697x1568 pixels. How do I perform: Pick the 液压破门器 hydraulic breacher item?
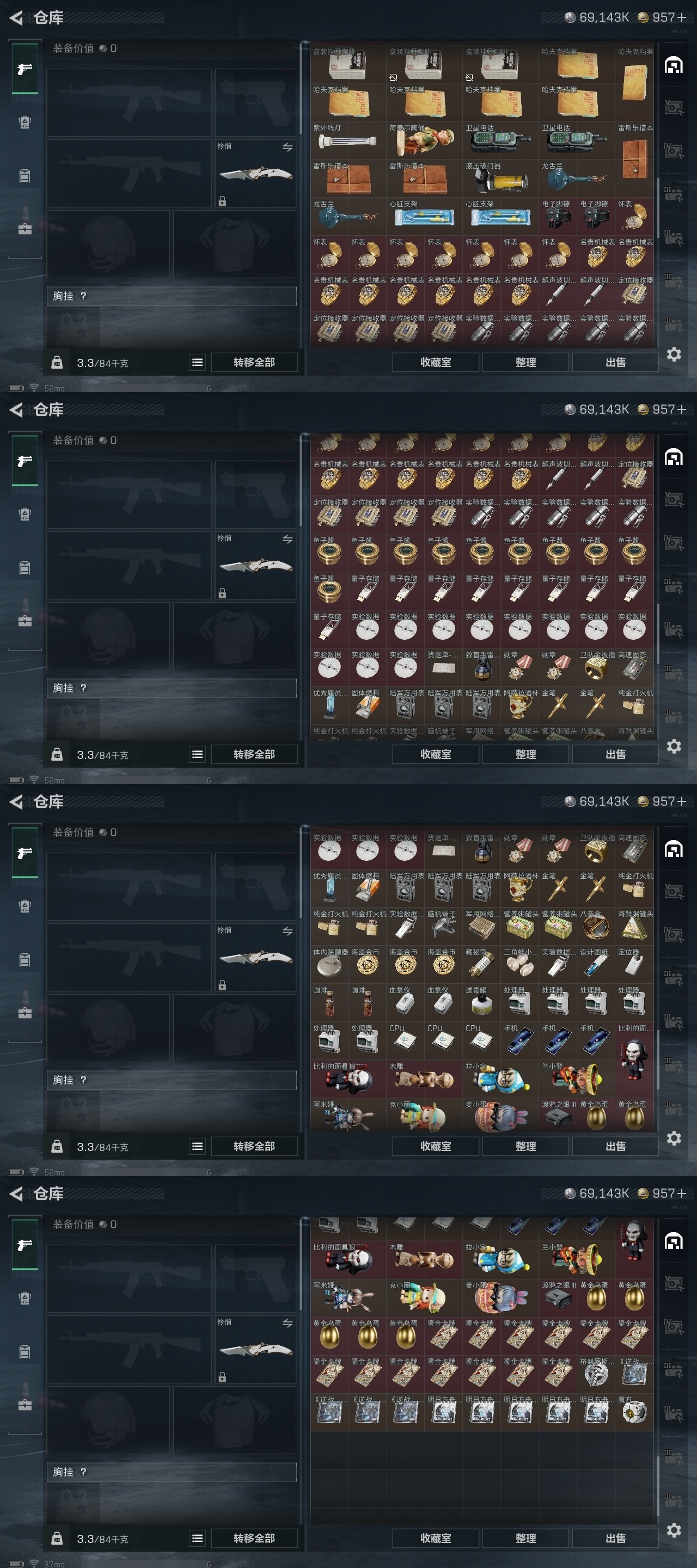(x=500, y=179)
